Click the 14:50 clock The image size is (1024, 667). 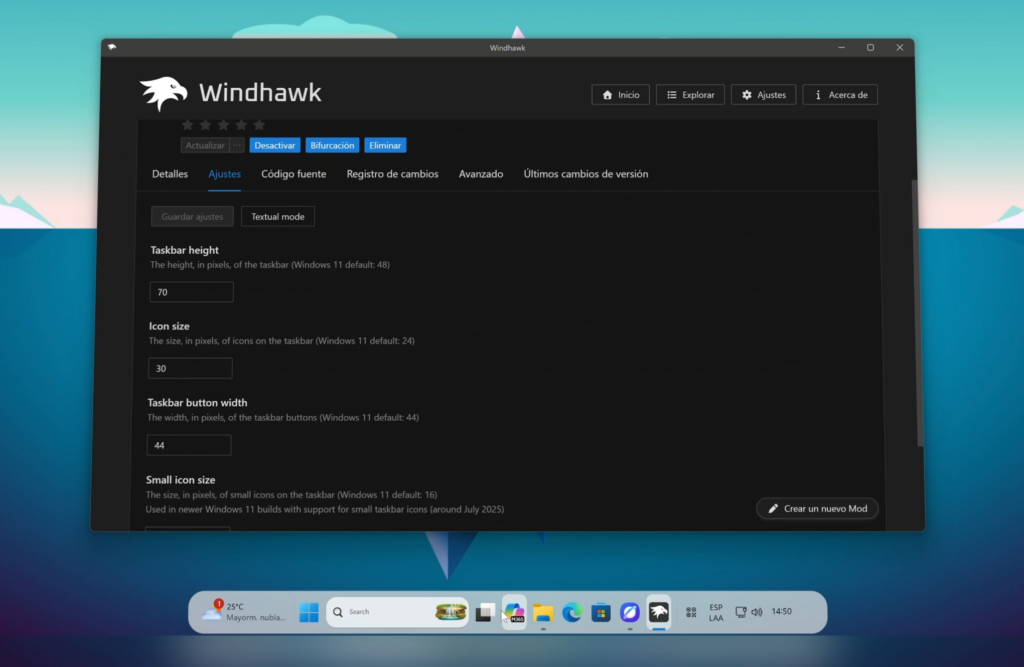point(782,611)
